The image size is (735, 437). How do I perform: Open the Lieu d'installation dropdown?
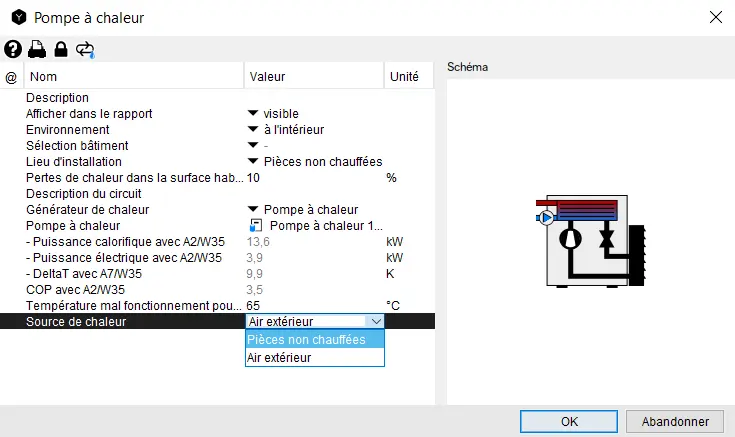tap(253, 162)
